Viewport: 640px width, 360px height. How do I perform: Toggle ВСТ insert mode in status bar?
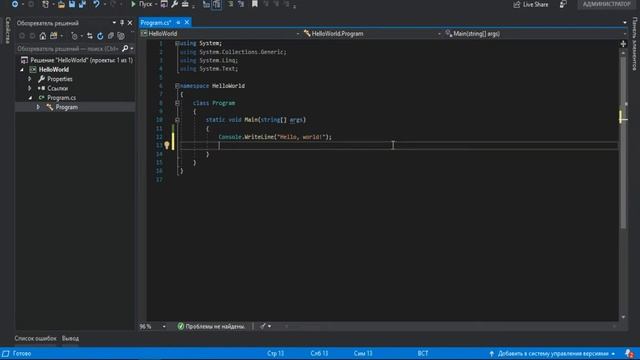[423, 353]
